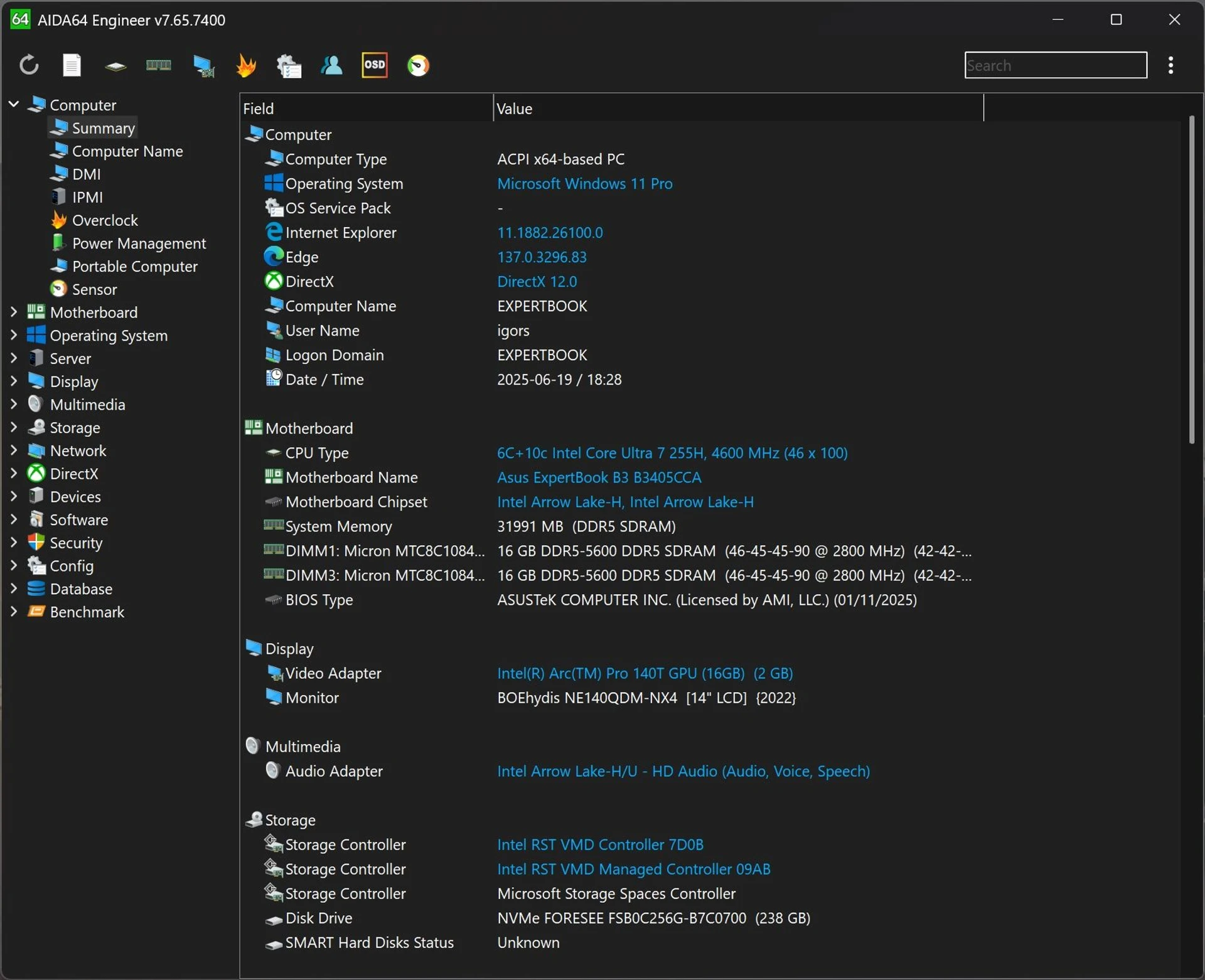Screen dimensions: 1205x980
Task: Select Portable Computer in sidebar
Action: (x=124, y=266)
